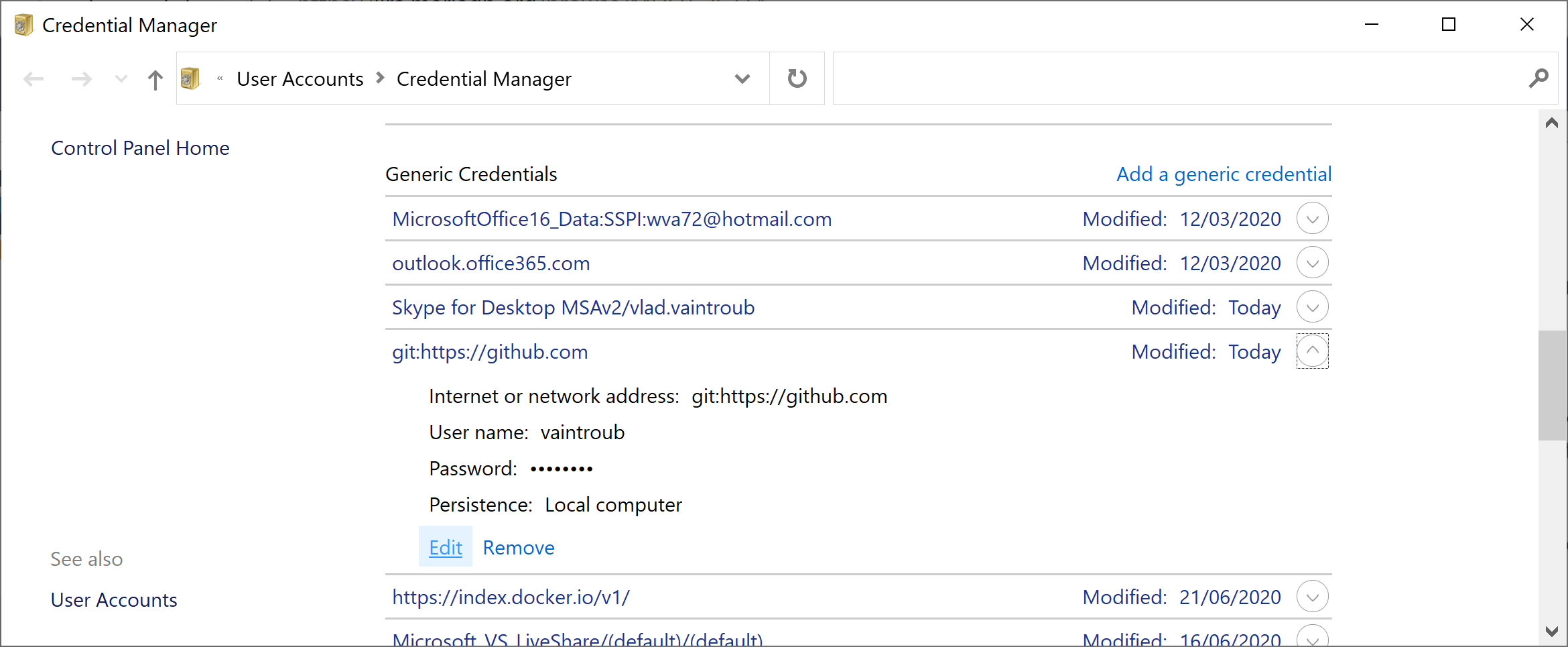Expand the Skype for Desktop credential
Image resolution: width=1568 pixels, height=647 pixels.
point(1312,307)
